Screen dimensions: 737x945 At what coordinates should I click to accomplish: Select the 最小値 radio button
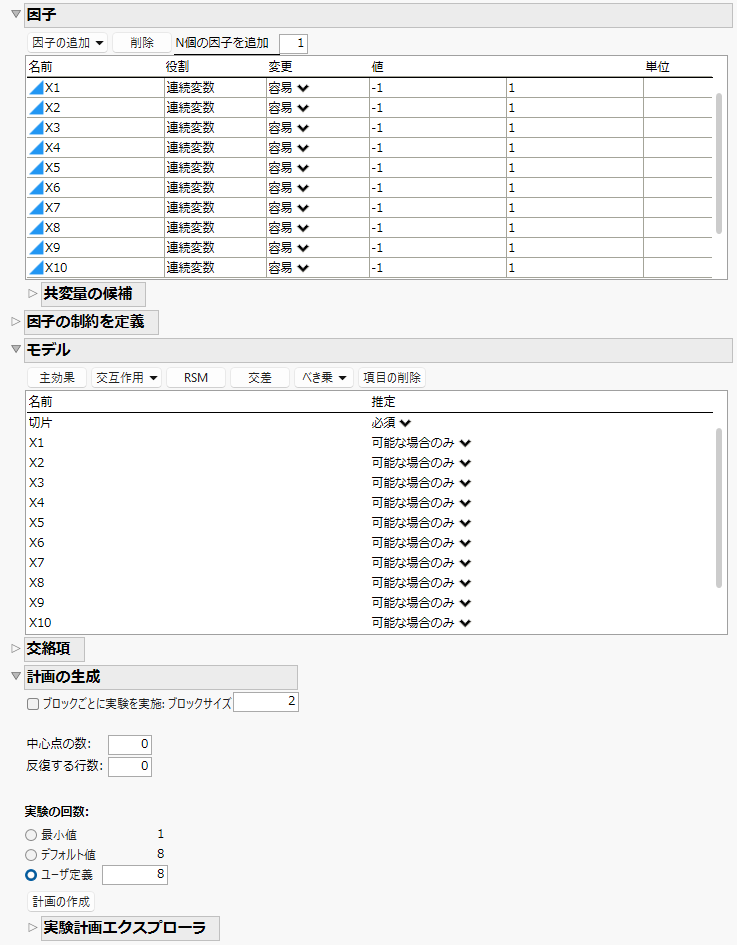click(x=31, y=835)
